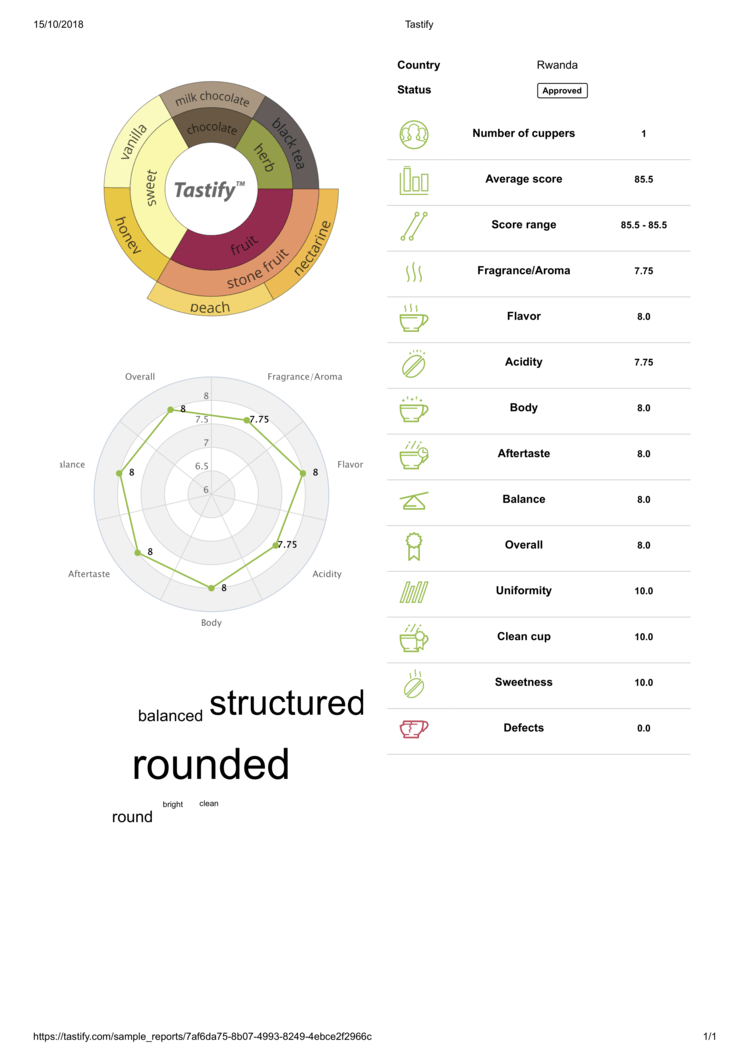
Task: Click the Score range lines icon
Action: tap(414, 226)
